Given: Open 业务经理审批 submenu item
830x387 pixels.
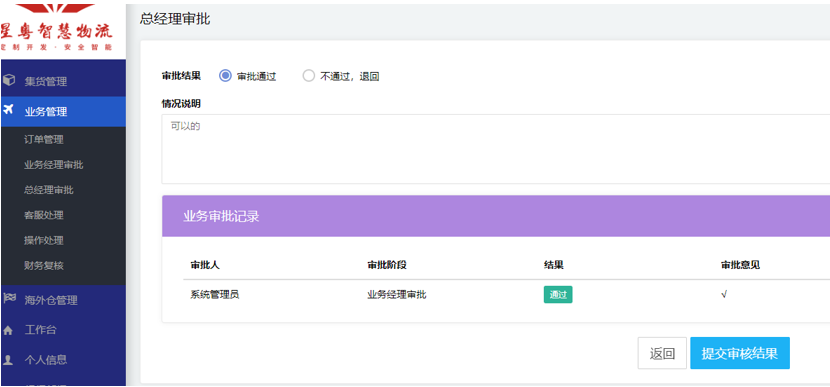Looking at the screenshot, I should pyautogui.click(x=53, y=165).
